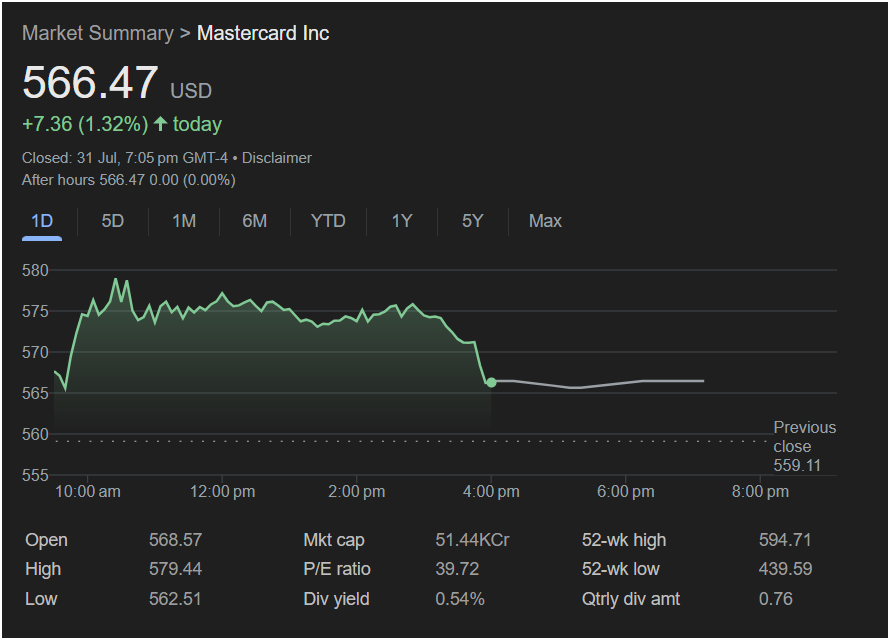Click the 570 price axis label
The width and height of the screenshot is (890, 640).
pos(35,352)
